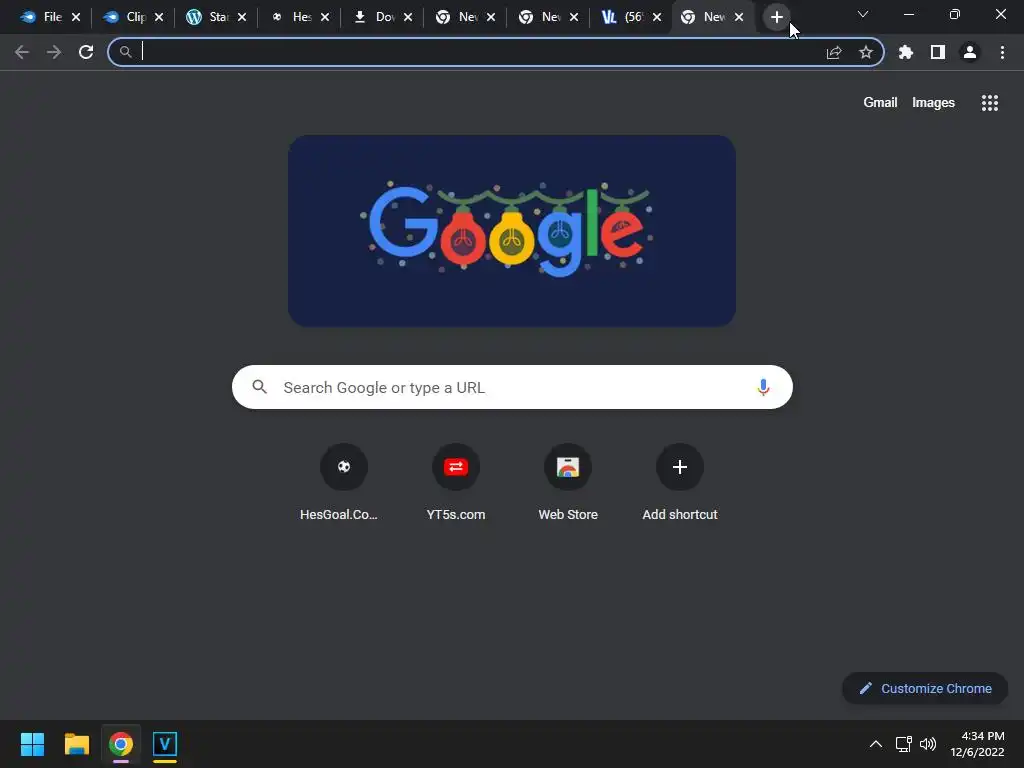The width and height of the screenshot is (1024, 768).
Task: Close the WordPress Sta tab
Action: [242, 18]
